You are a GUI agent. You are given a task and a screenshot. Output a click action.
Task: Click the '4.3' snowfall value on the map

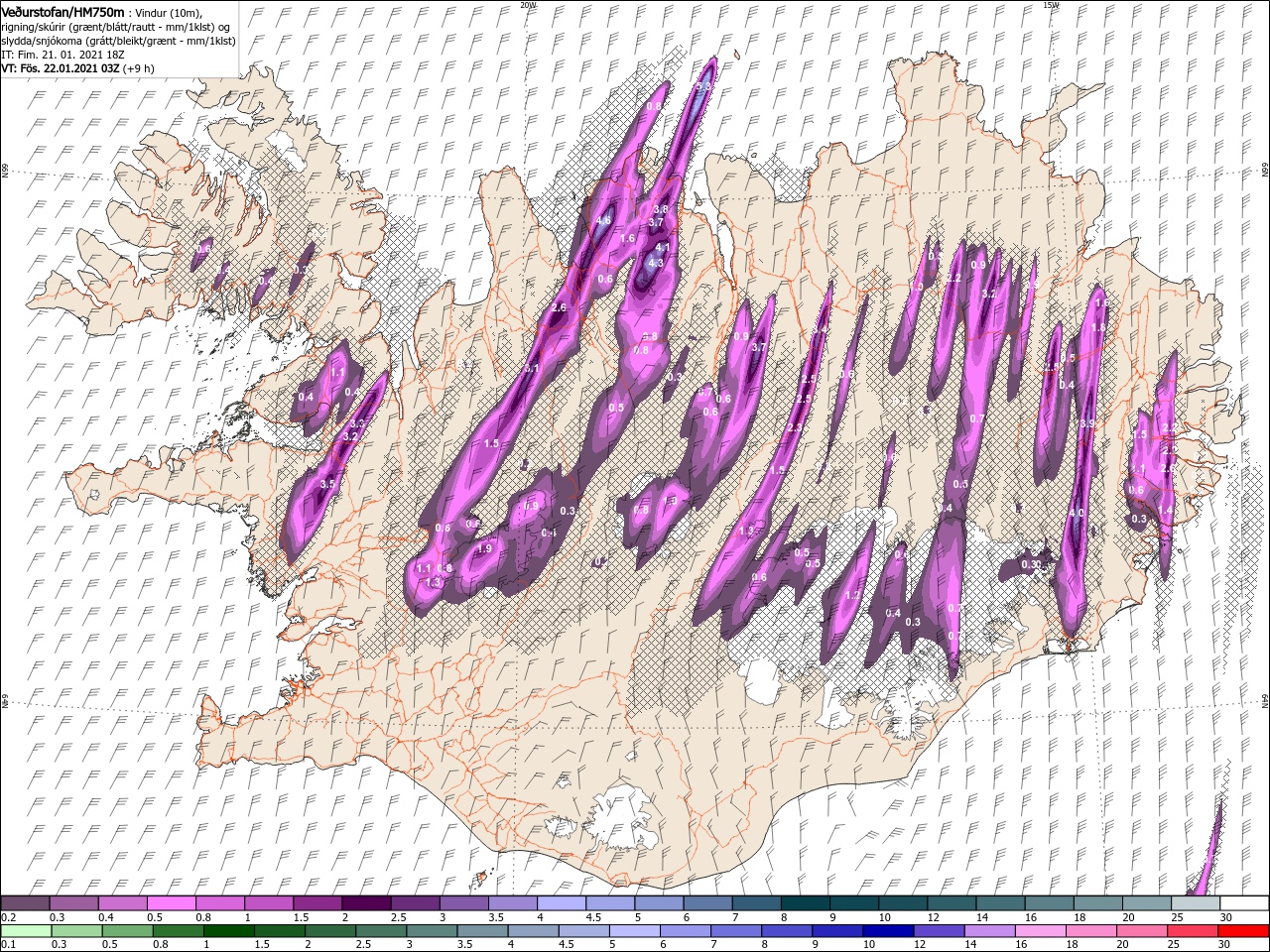click(x=655, y=263)
